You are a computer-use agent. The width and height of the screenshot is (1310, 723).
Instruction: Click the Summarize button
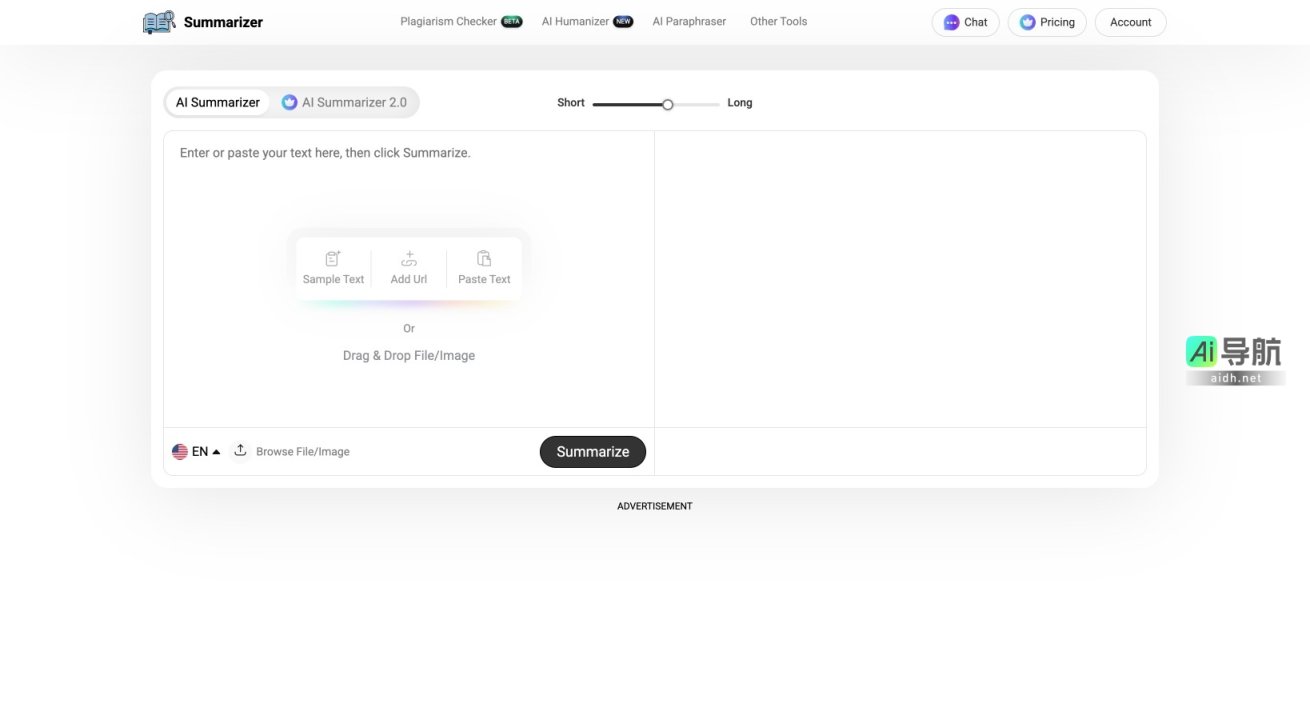(x=592, y=451)
